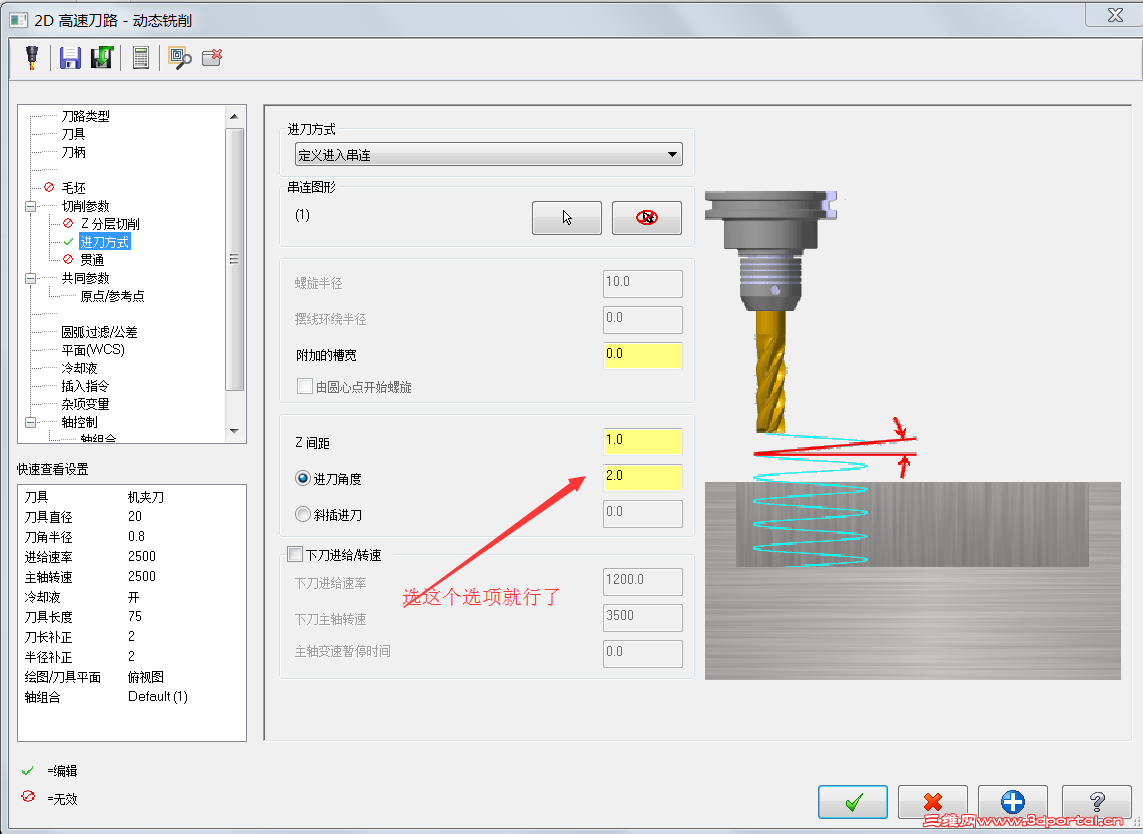Select 冷却液 in tree

(x=79, y=368)
